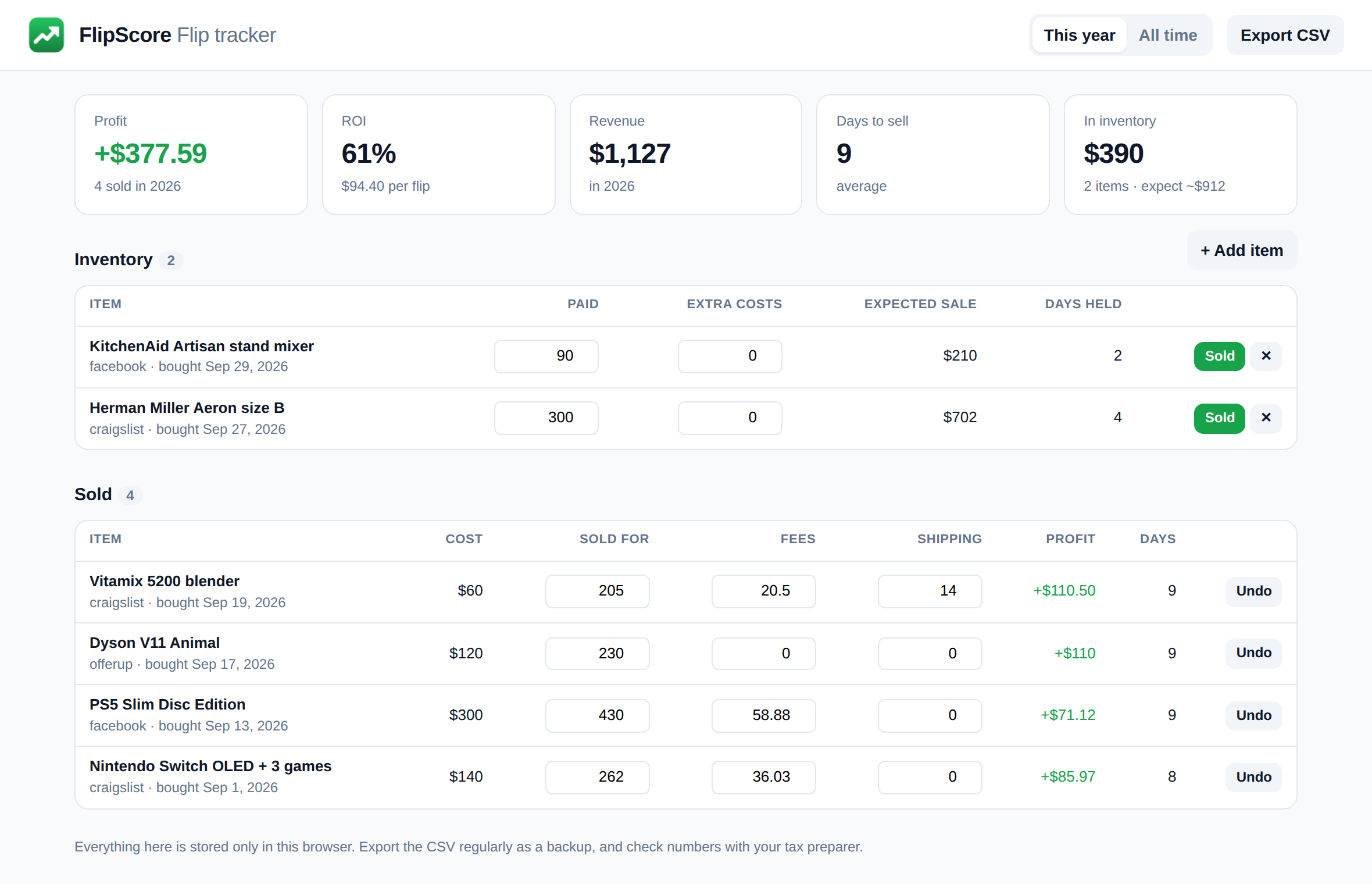Select the Profit +$377.59 summary value
Viewport: 1372px width, 884px height.
[x=151, y=154]
